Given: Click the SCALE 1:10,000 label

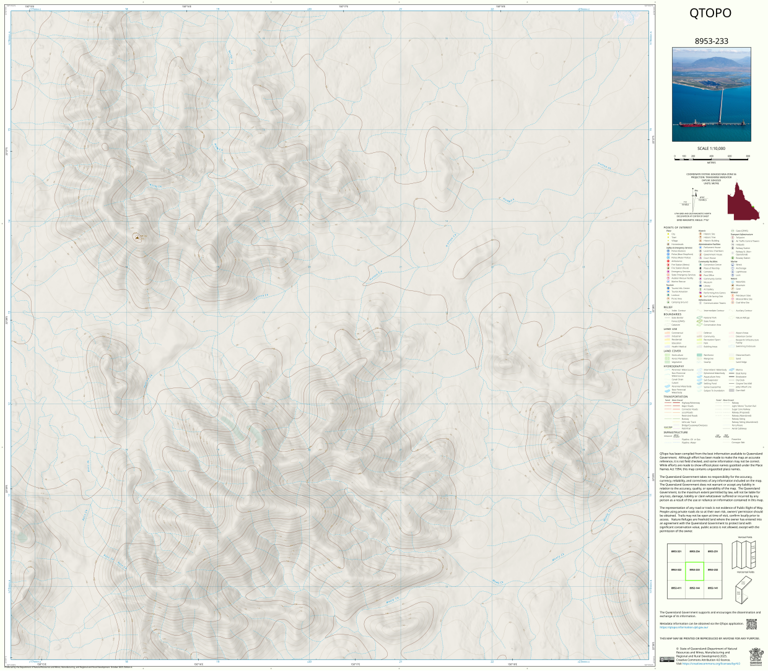Looking at the screenshot, I should pos(711,148).
